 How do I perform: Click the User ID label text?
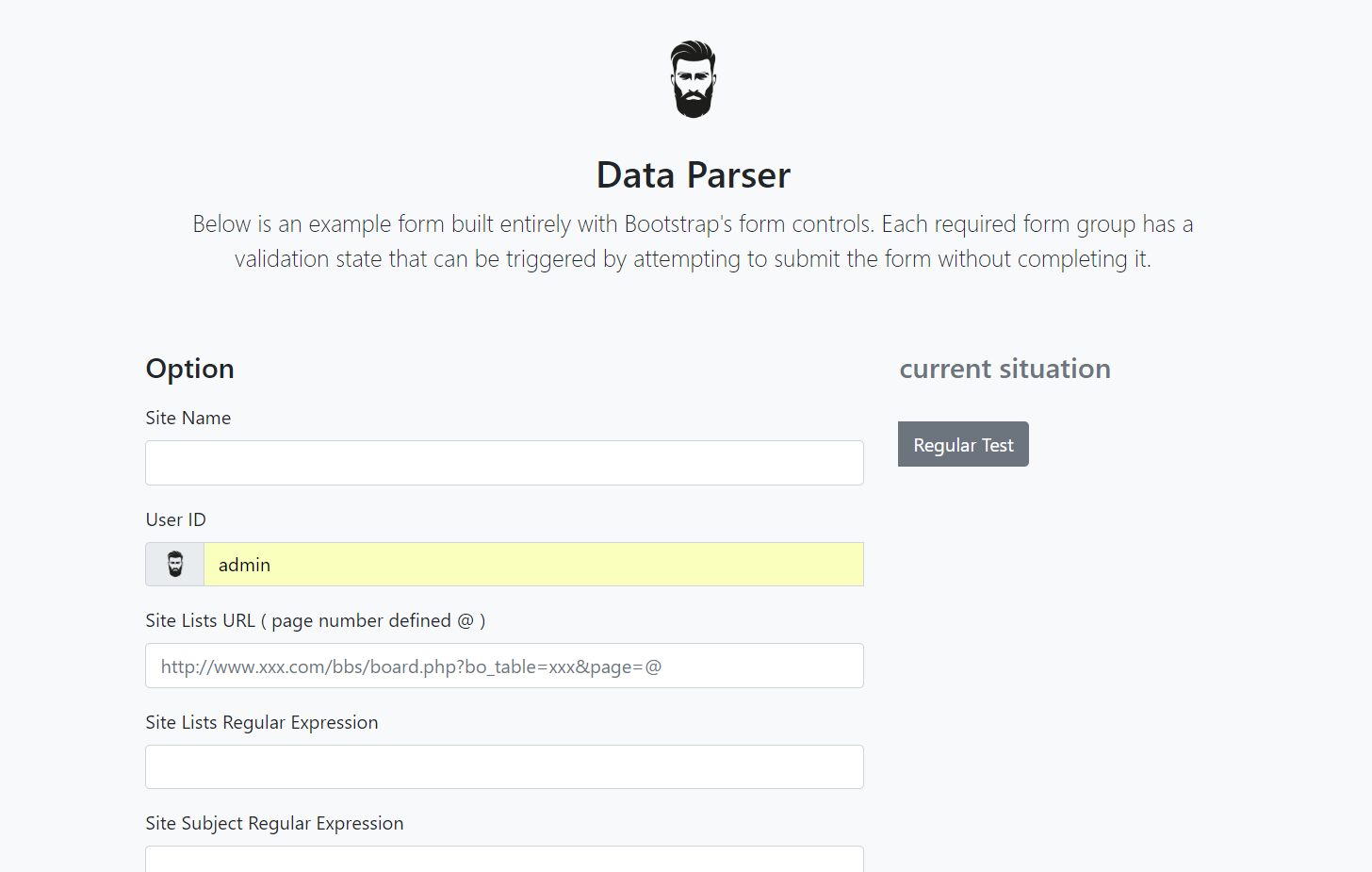(x=176, y=519)
